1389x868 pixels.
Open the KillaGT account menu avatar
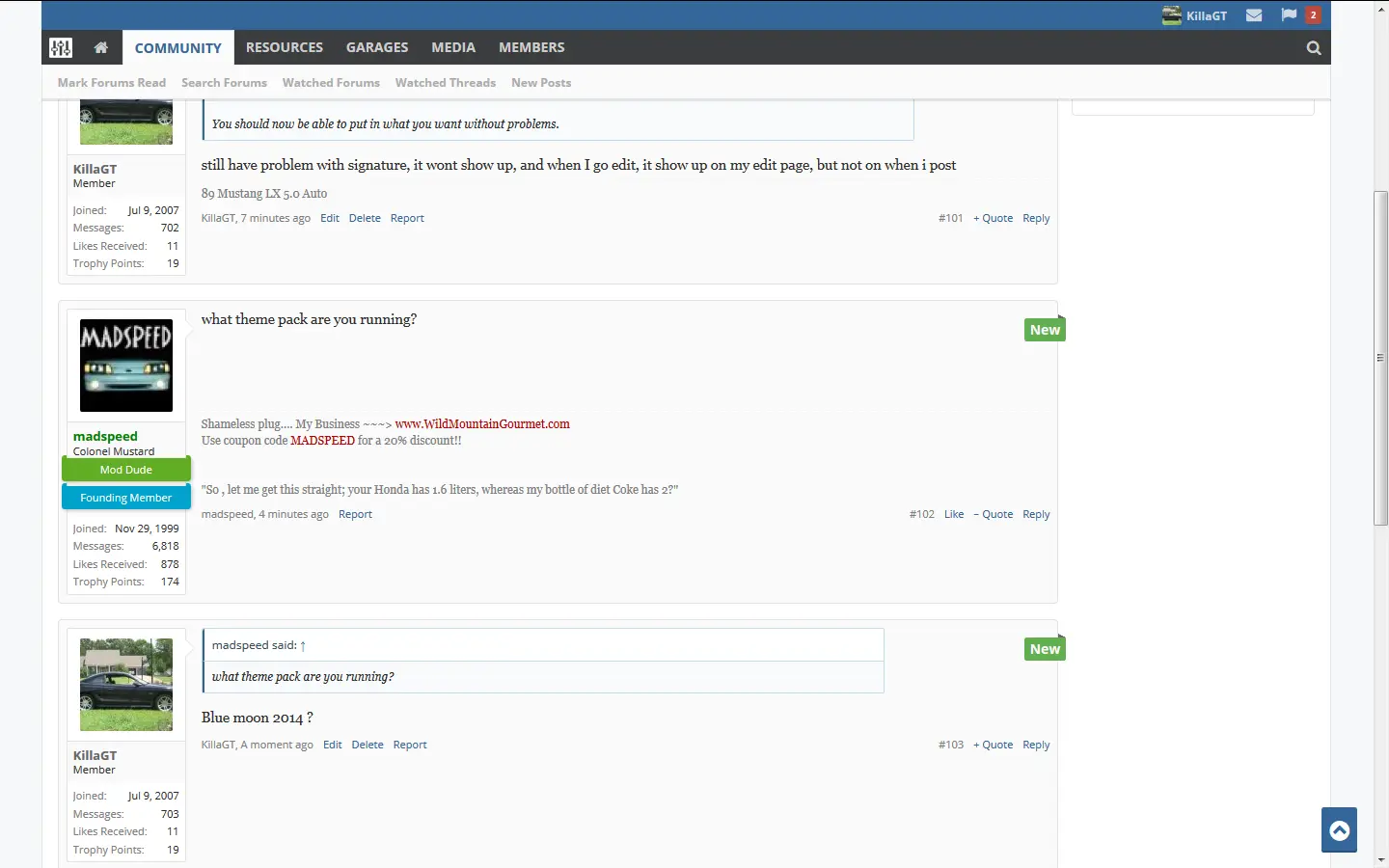1172,15
